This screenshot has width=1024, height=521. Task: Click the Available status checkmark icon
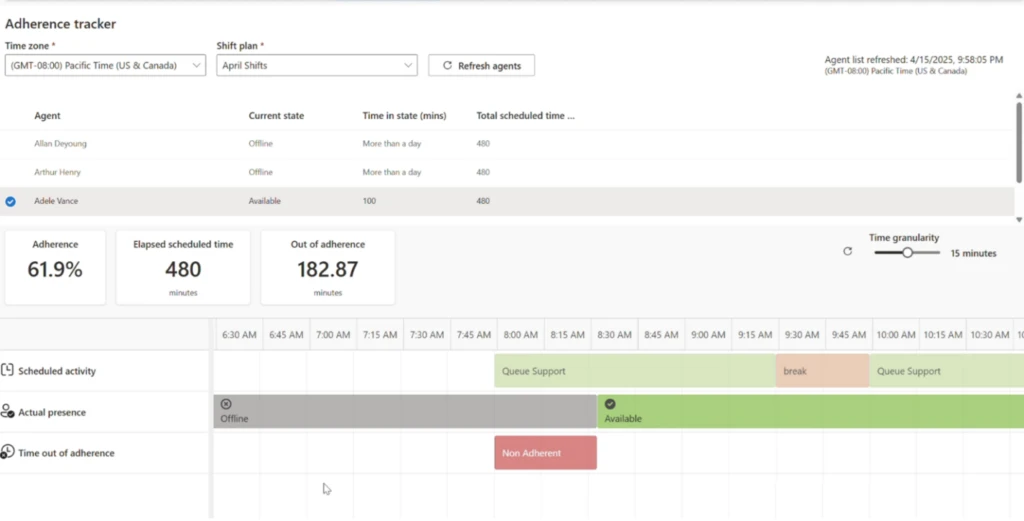[x=610, y=404]
